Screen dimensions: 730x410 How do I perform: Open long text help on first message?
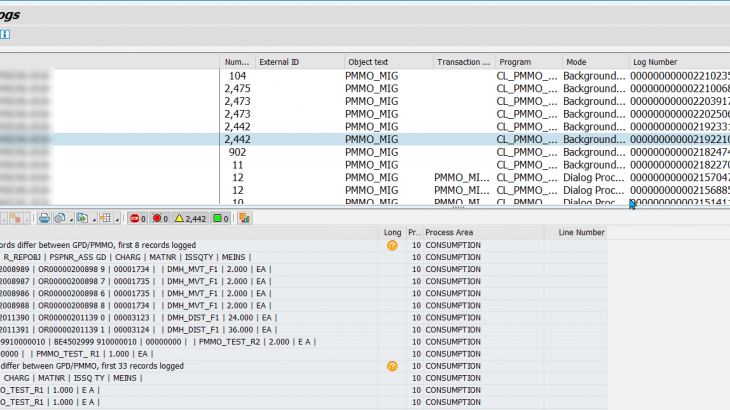[x=392, y=245]
